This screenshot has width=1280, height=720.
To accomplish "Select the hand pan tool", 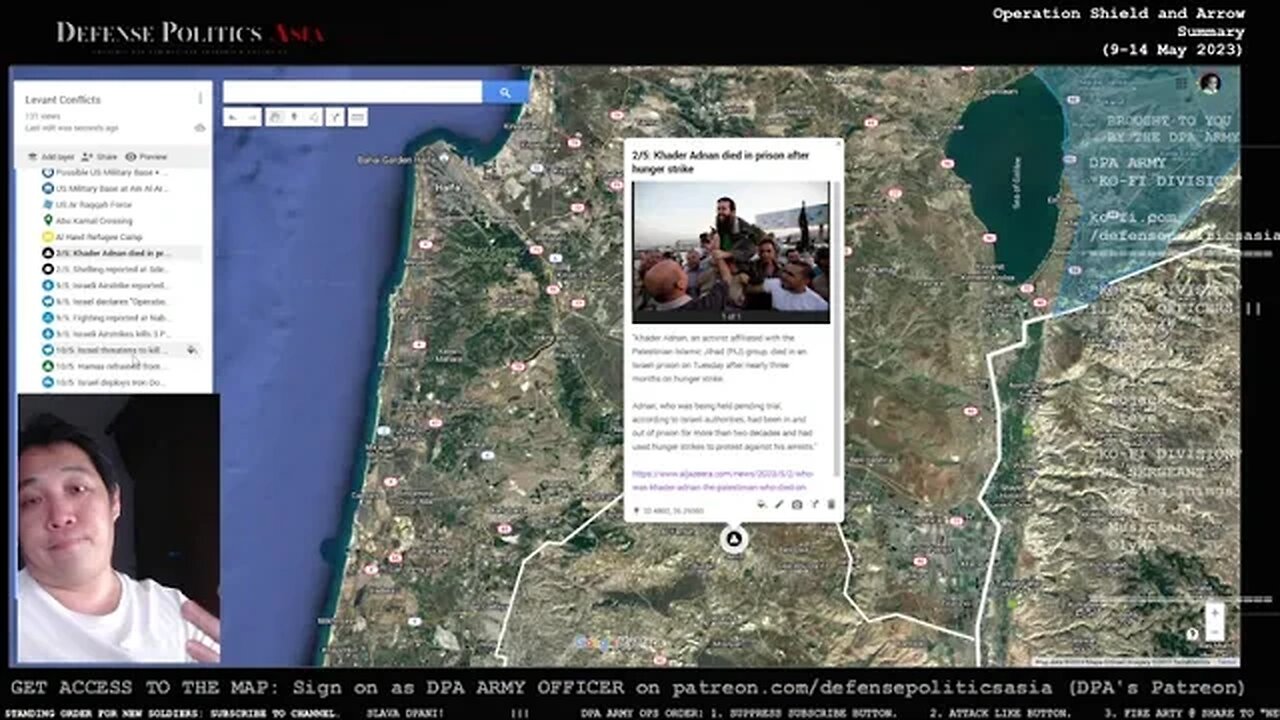I will (x=275, y=117).
